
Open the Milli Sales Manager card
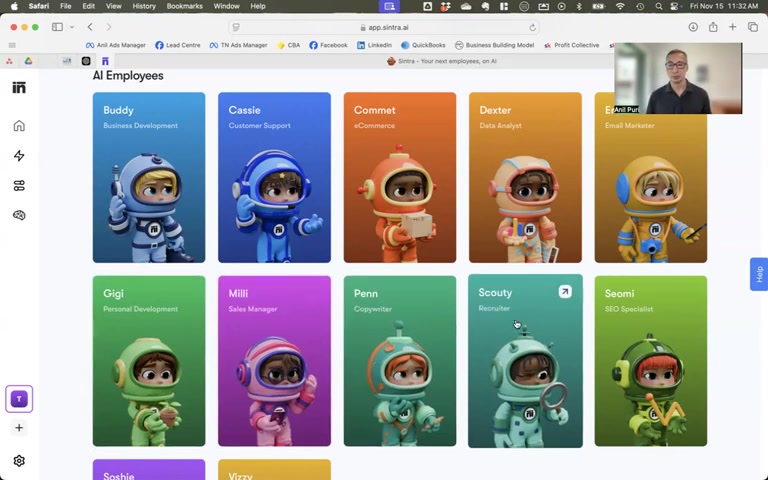(x=274, y=361)
